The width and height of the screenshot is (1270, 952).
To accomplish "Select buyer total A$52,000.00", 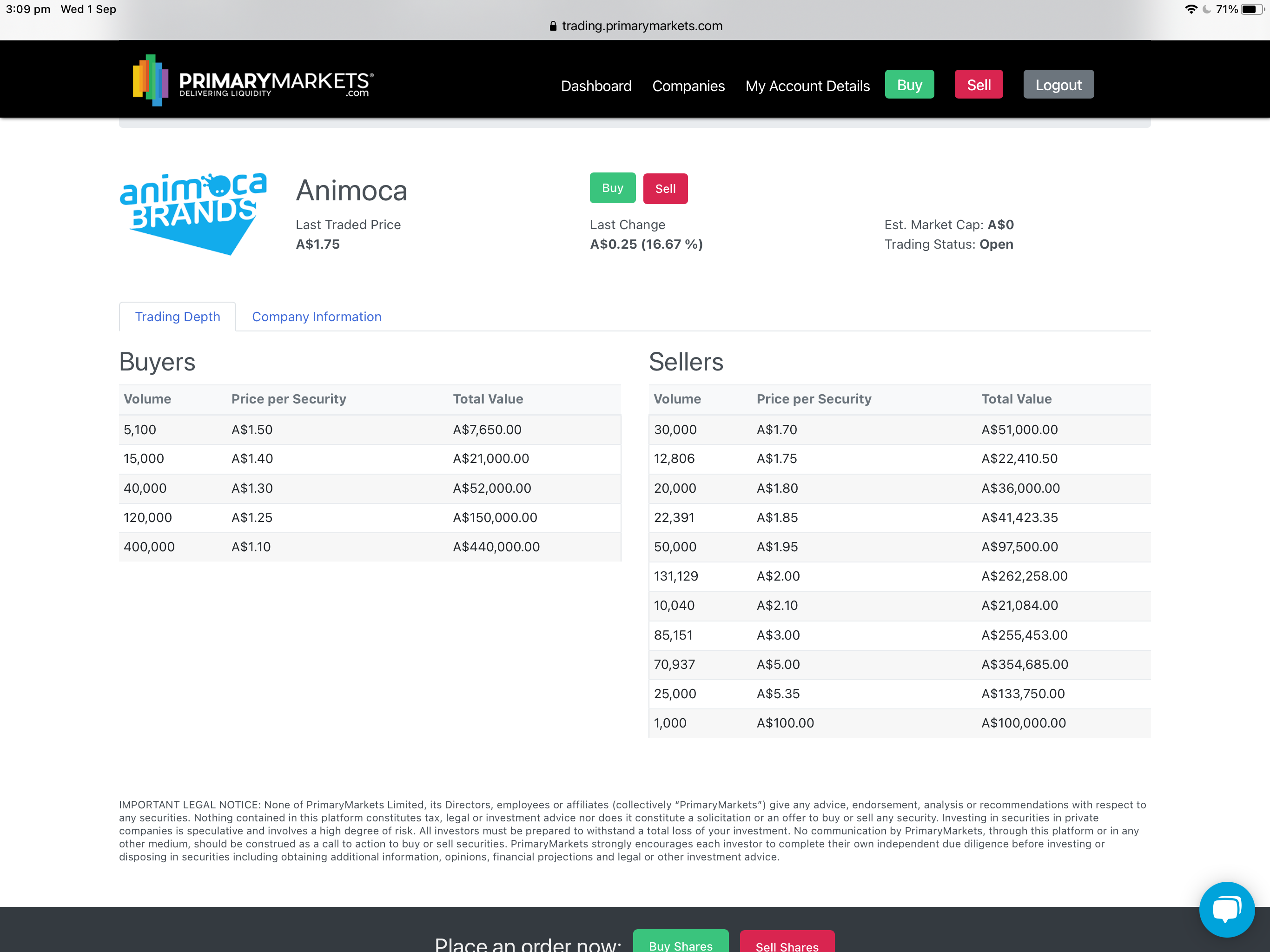I will pos(491,488).
